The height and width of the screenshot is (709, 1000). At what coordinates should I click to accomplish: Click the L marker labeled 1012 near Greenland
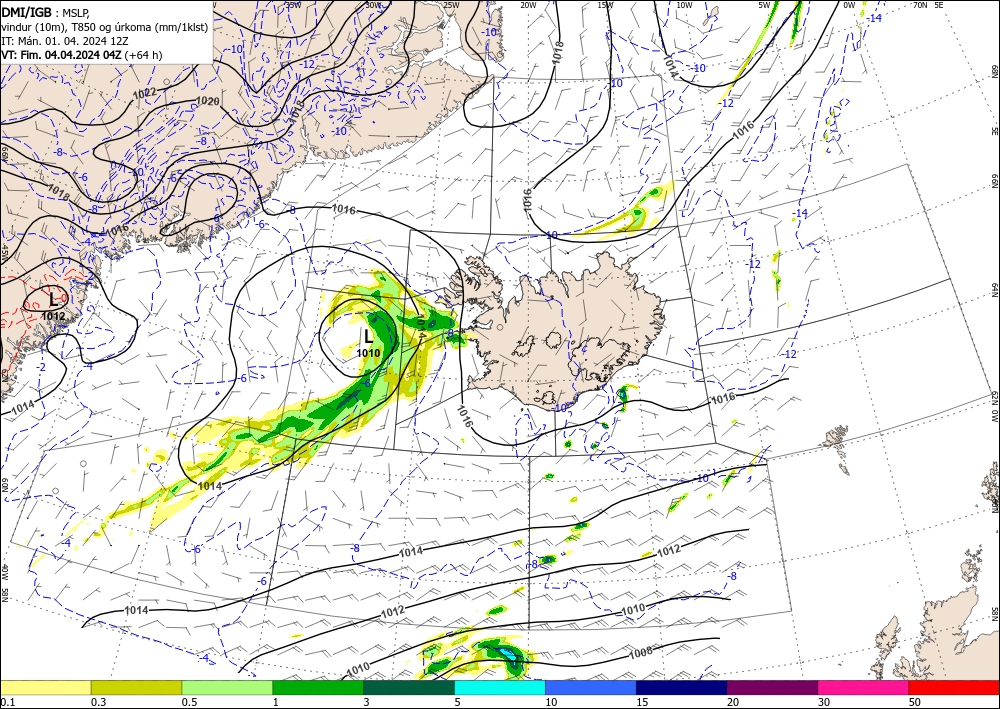tap(54, 298)
